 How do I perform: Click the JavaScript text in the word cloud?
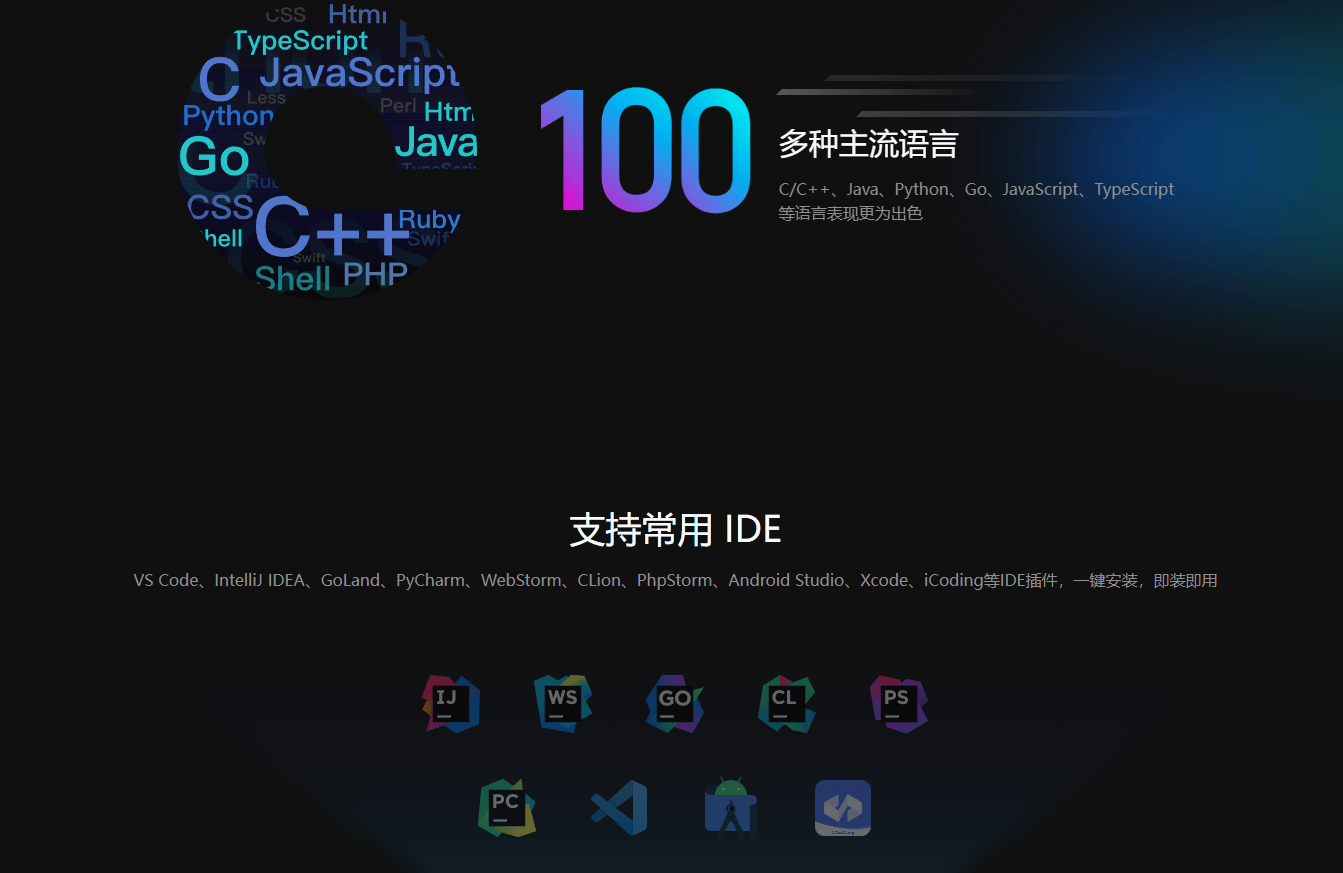pos(360,73)
